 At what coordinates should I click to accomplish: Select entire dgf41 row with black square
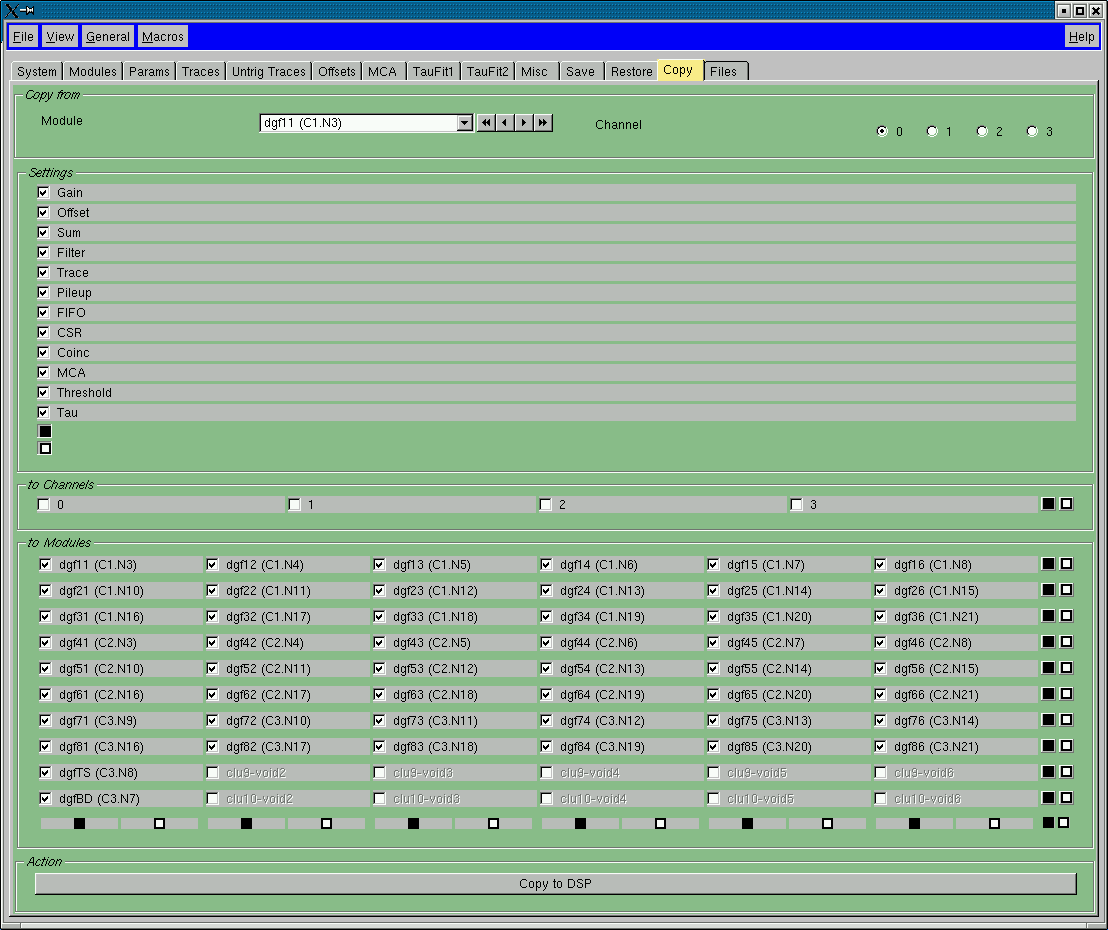(x=1049, y=642)
